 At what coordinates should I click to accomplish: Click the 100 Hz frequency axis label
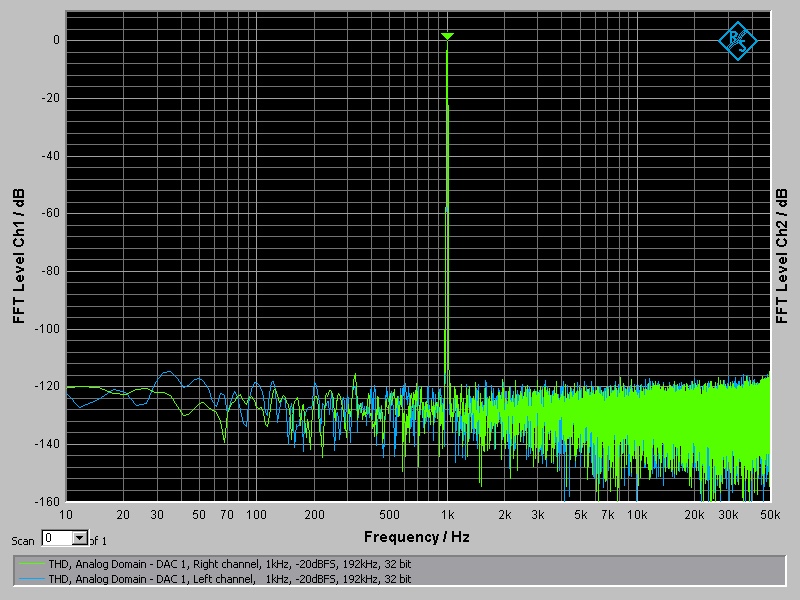click(x=256, y=515)
